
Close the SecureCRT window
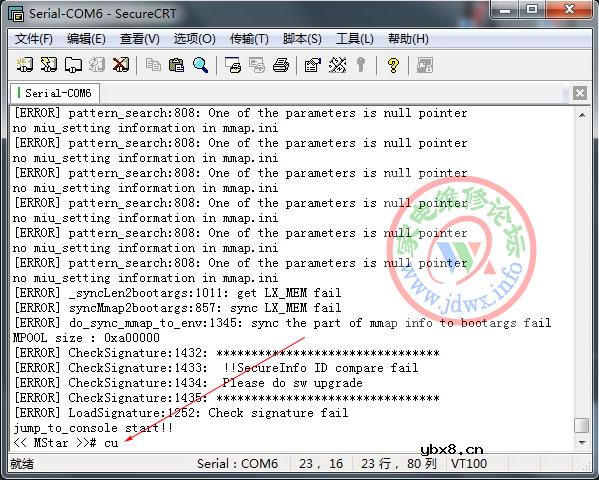coord(569,9)
